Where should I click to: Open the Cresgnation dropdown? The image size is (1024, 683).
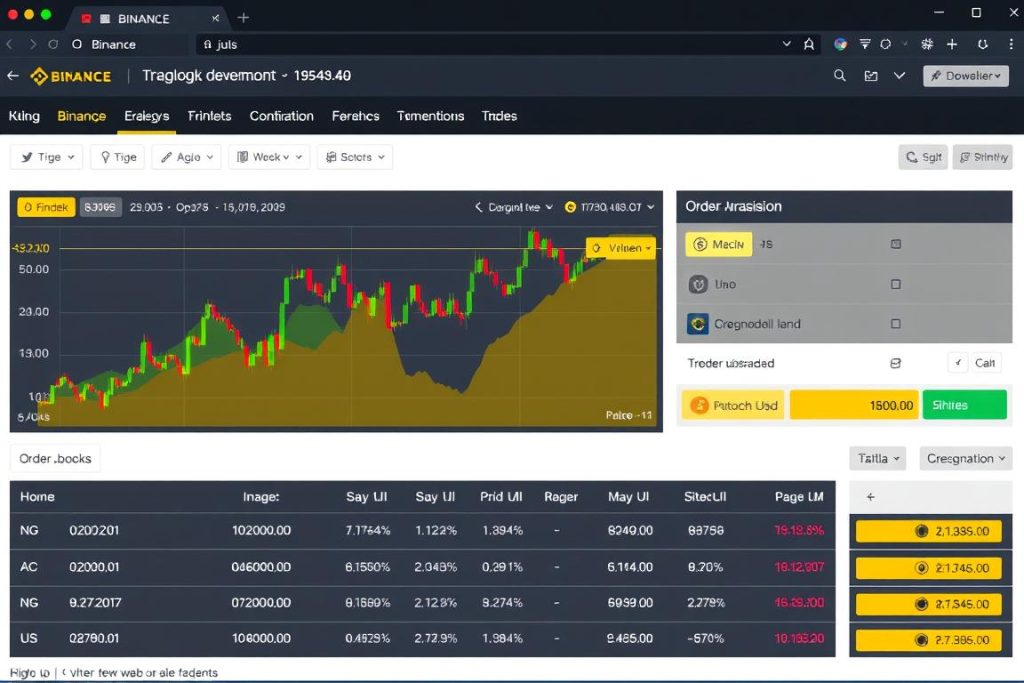click(x=965, y=458)
